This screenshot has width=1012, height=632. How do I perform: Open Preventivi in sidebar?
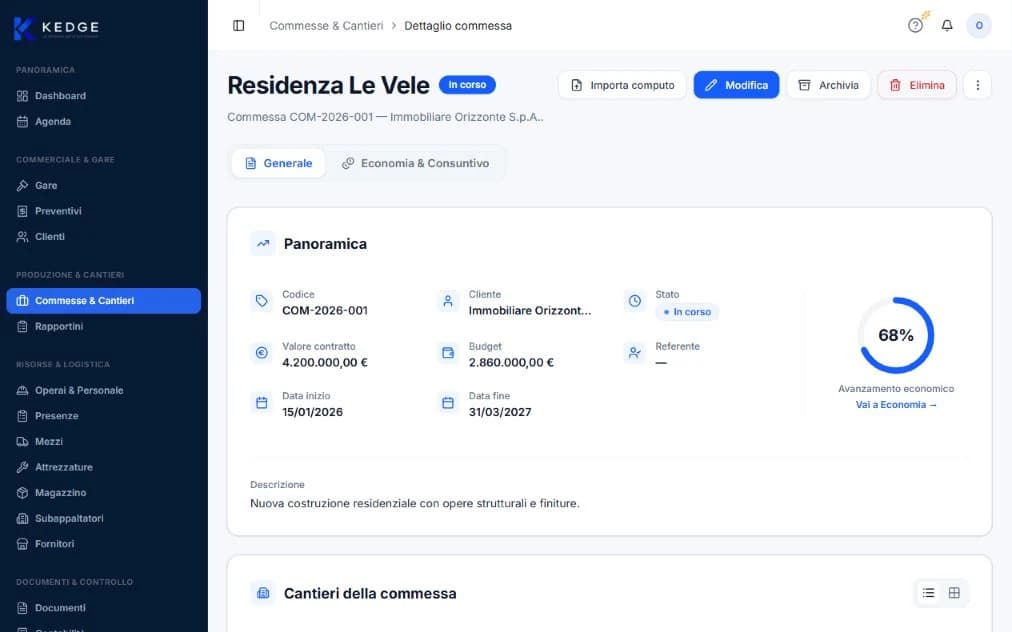(104, 211)
